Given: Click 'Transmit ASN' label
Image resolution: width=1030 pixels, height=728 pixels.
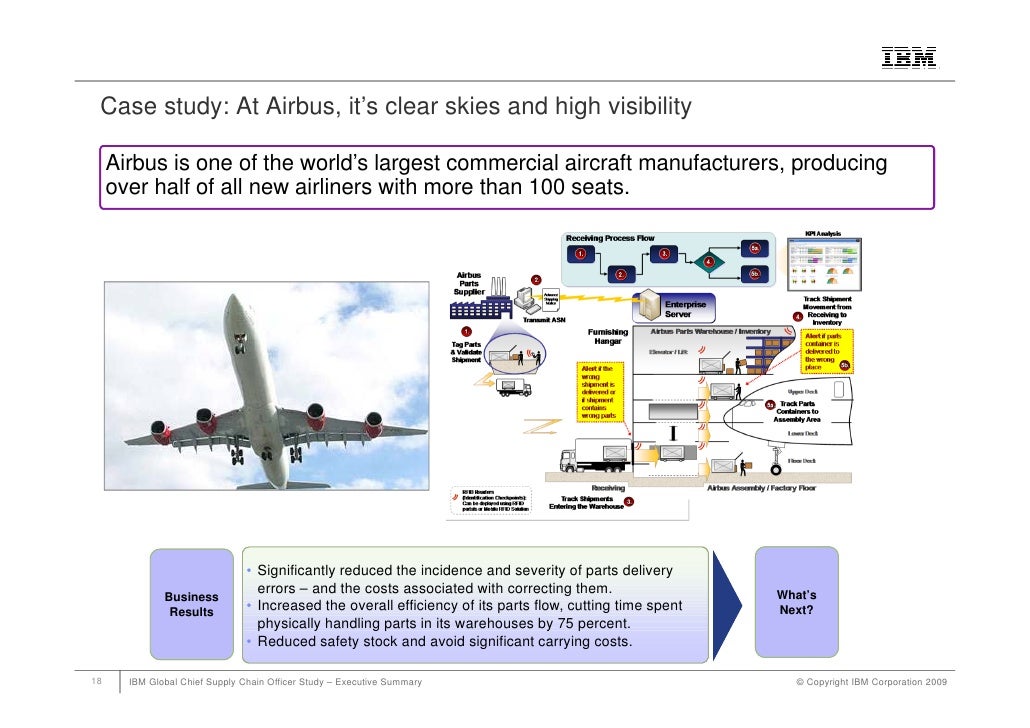Looking at the screenshot, I should click(x=544, y=320).
